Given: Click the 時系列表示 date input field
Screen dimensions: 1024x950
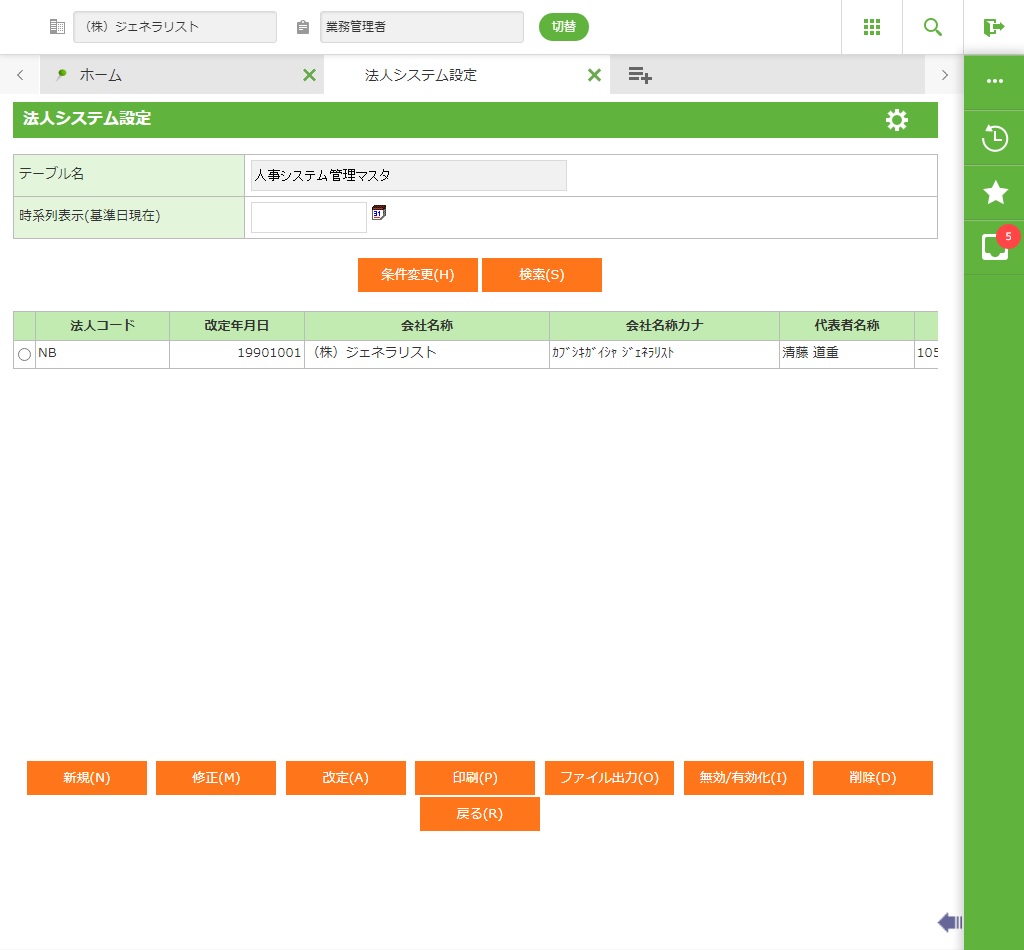Looking at the screenshot, I should click(x=308, y=217).
